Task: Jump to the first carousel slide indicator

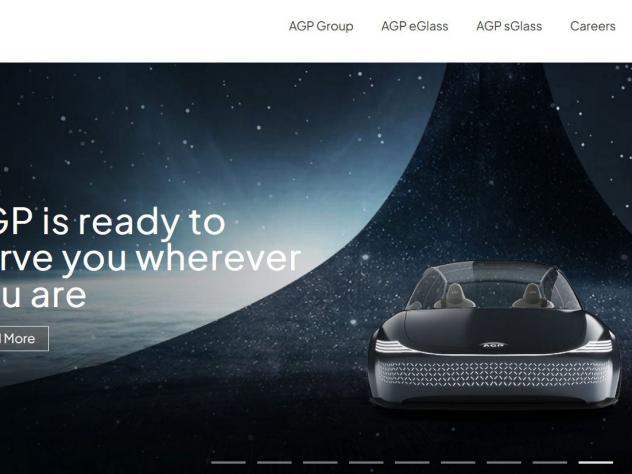Action: (x=228, y=462)
